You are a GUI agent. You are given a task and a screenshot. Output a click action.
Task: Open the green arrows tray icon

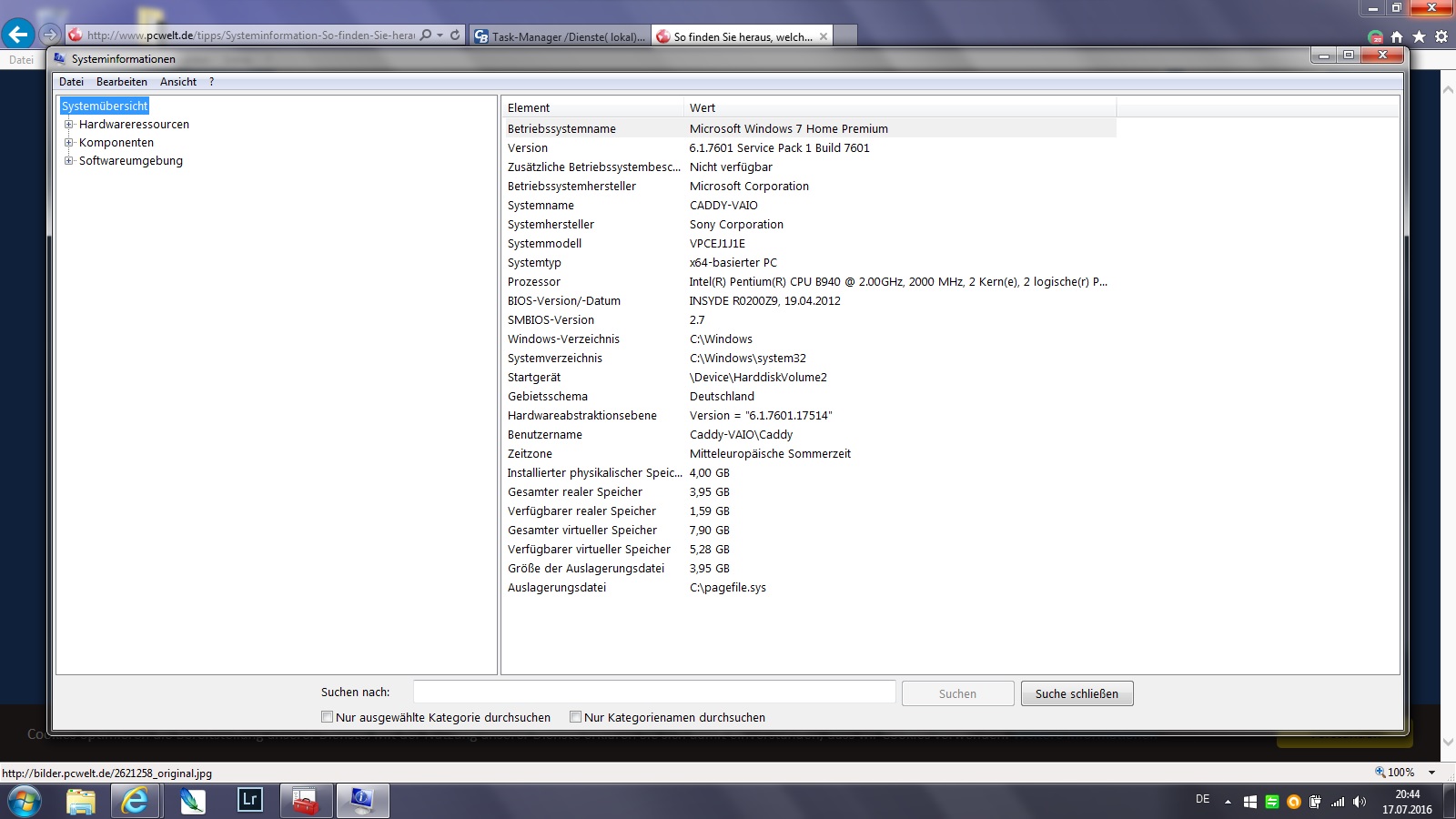pos(1272,802)
